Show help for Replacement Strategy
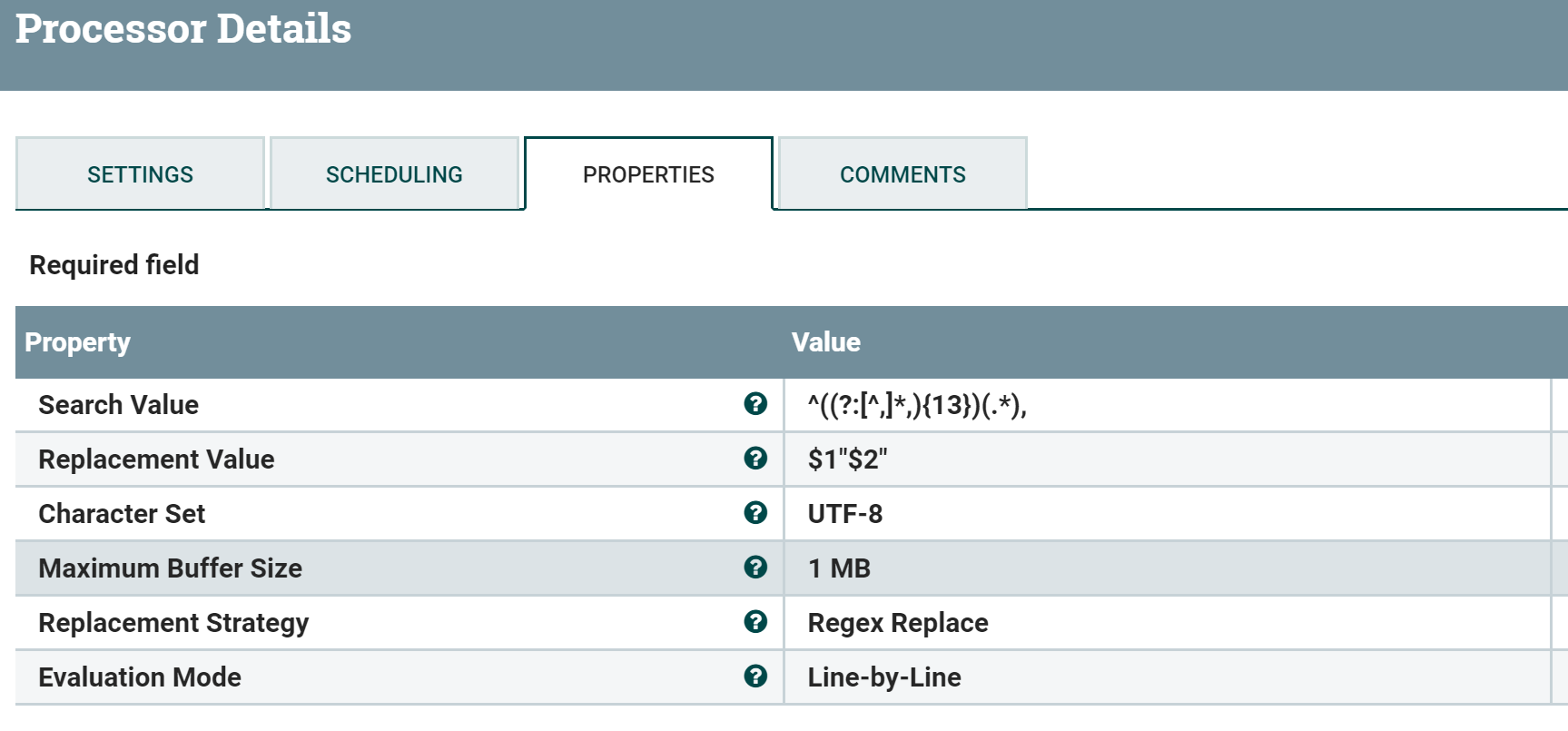Image resolution: width=1568 pixels, height=731 pixels. coord(754,622)
